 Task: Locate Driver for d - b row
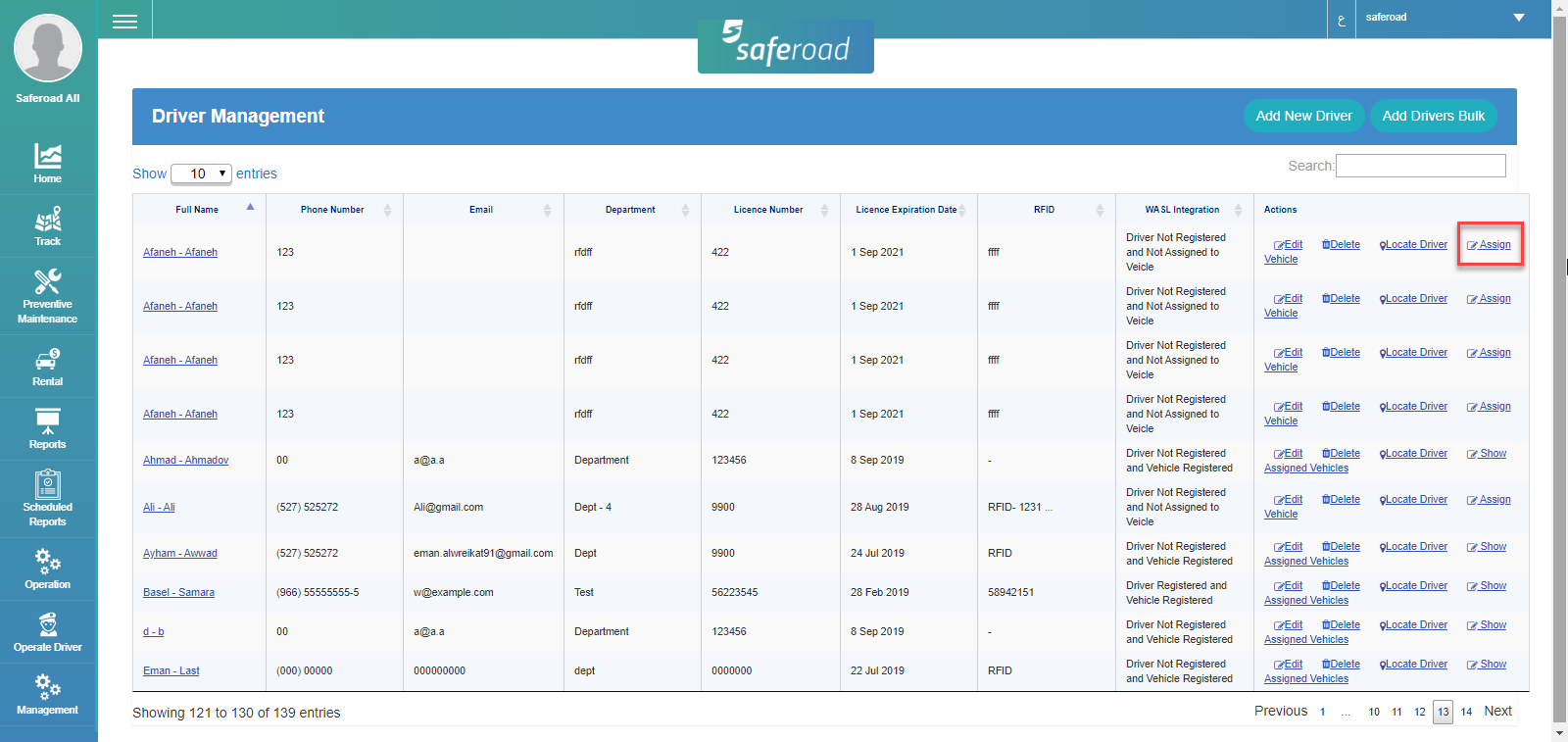1413,624
